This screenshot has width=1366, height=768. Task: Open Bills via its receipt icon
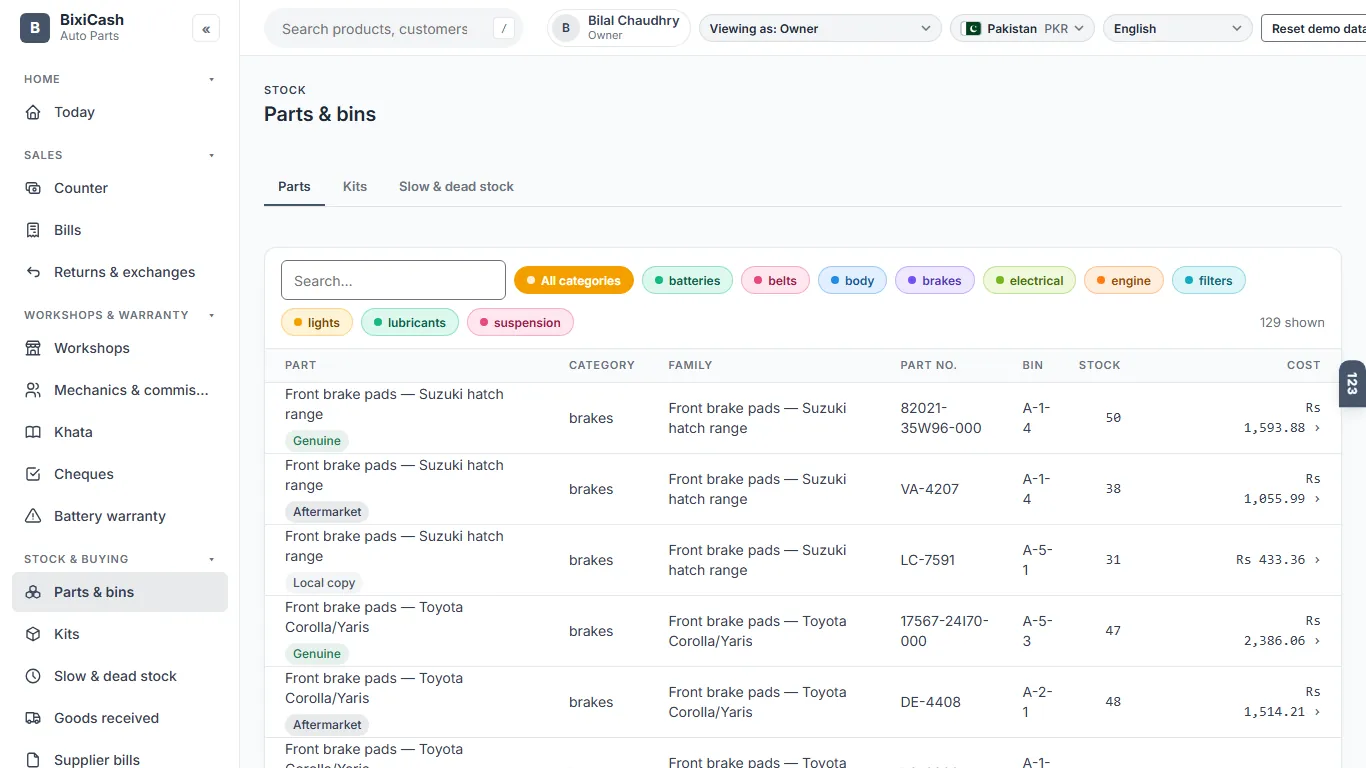(x=33, y=230)
